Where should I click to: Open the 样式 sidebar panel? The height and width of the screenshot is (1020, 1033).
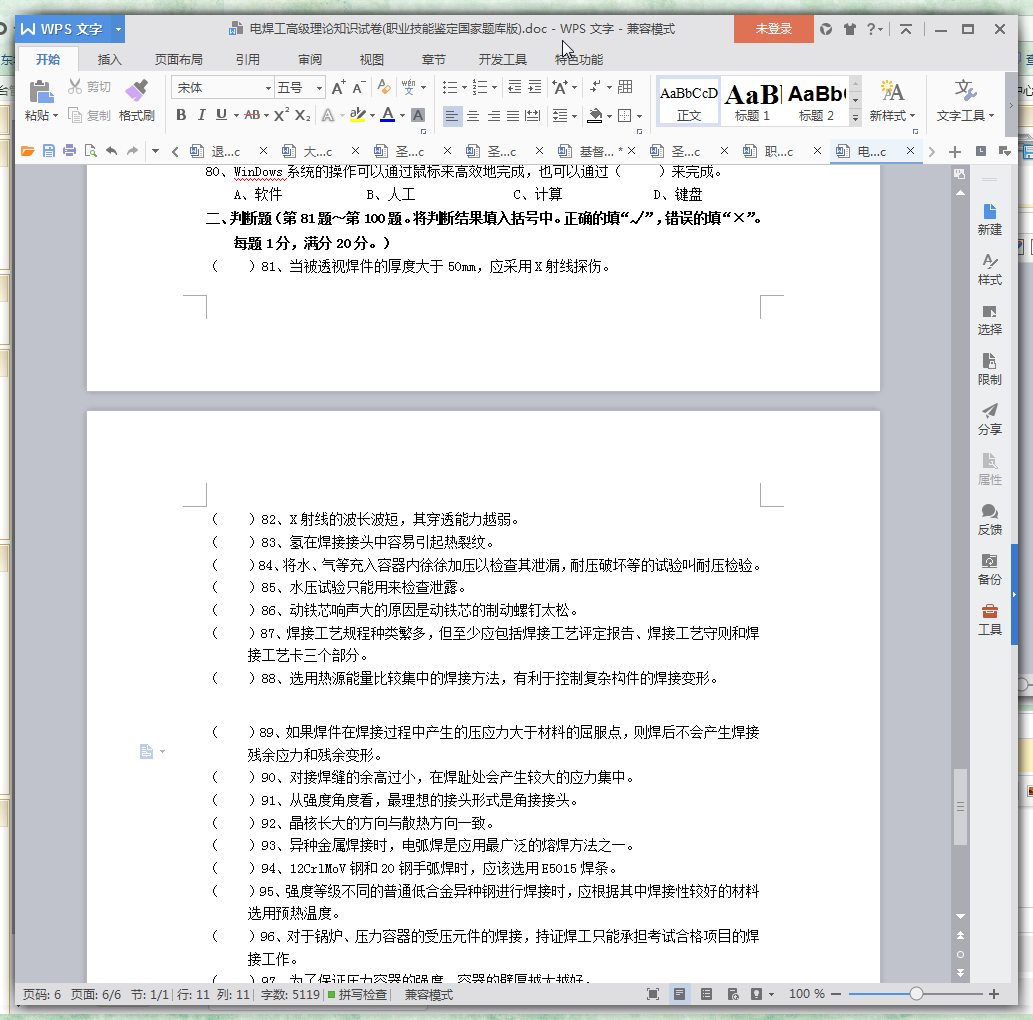(990, 269)
